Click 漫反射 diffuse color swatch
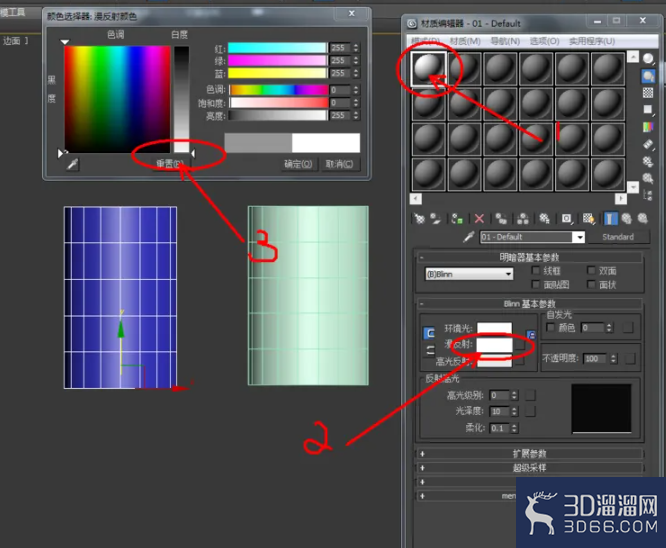Screen dimensions: 666x548 point(494,345)
